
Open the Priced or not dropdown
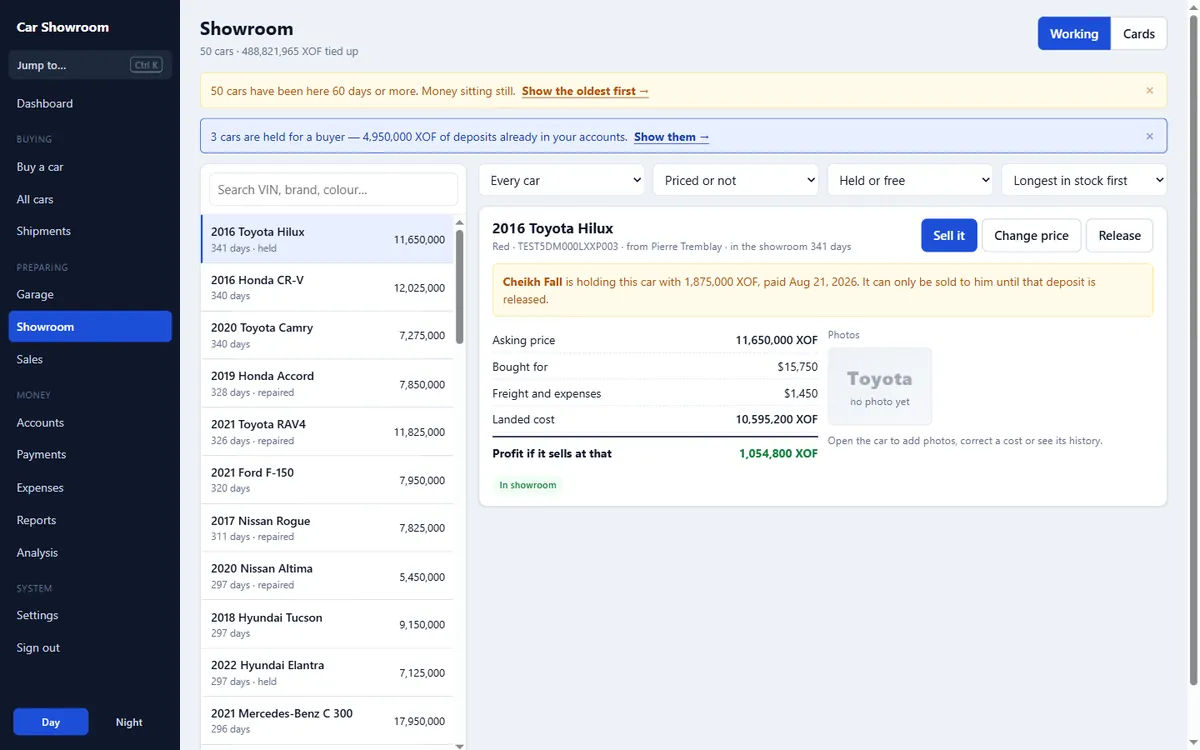tap(736, 180)
